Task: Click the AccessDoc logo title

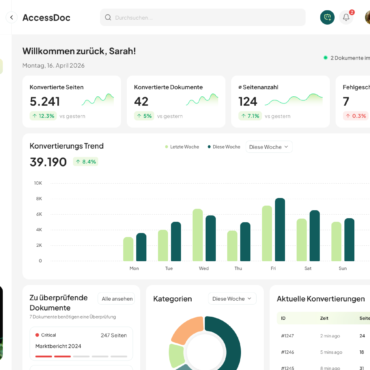Action: (46, 18)
